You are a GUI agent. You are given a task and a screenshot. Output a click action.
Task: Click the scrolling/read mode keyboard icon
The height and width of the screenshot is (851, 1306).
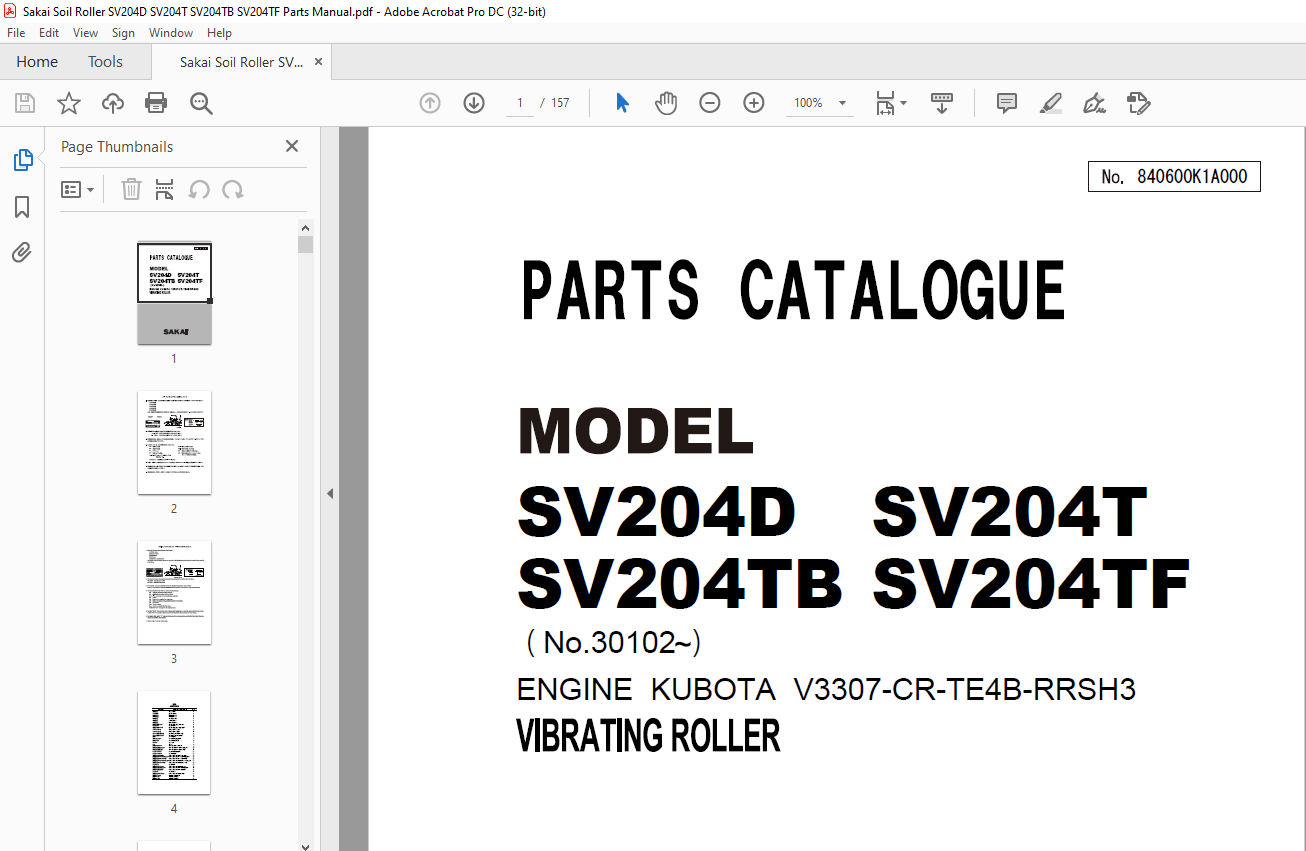[941, 103]
